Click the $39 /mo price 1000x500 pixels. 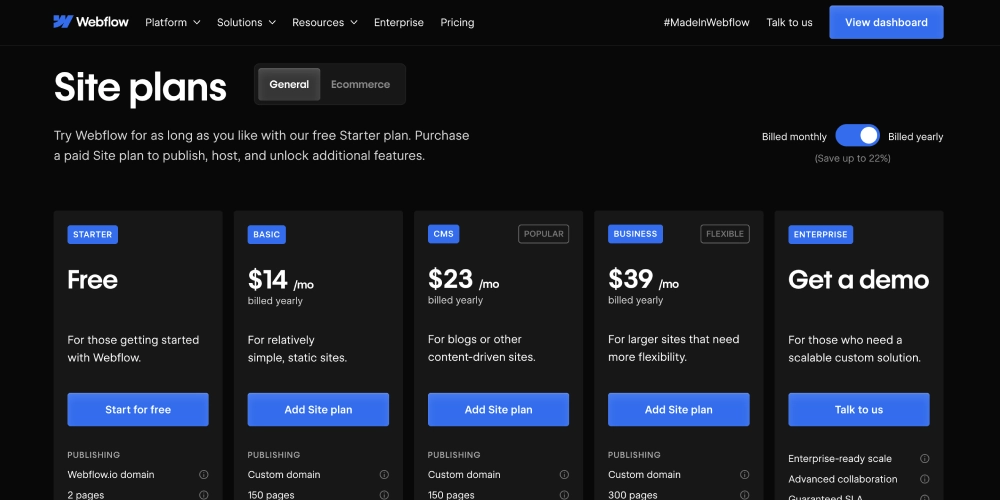click(x=643, y=280)
